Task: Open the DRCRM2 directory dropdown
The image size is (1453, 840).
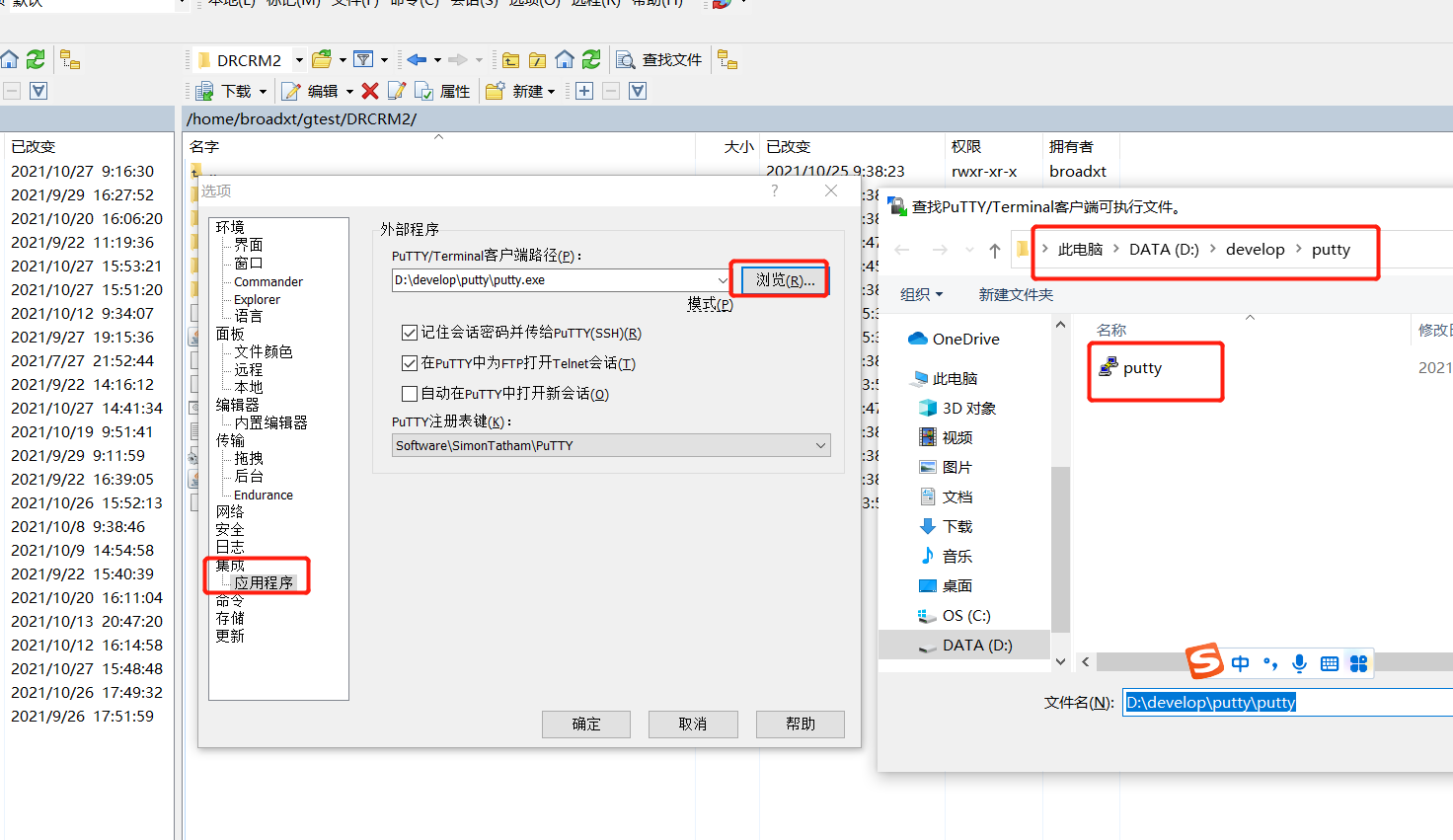Action: 299,60
